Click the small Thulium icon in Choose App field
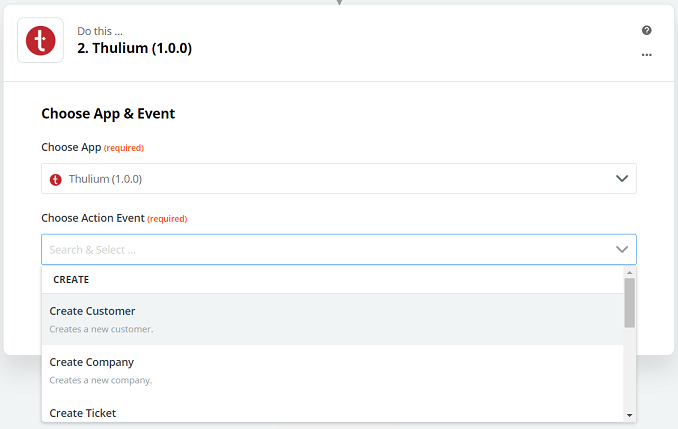 pos(55,179)
